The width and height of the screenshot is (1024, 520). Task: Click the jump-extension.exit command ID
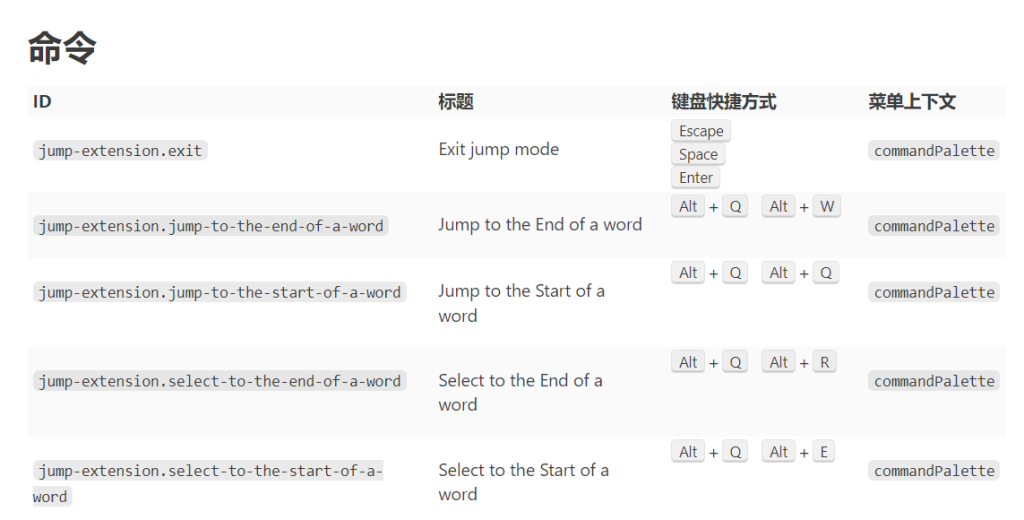point(120,151)
